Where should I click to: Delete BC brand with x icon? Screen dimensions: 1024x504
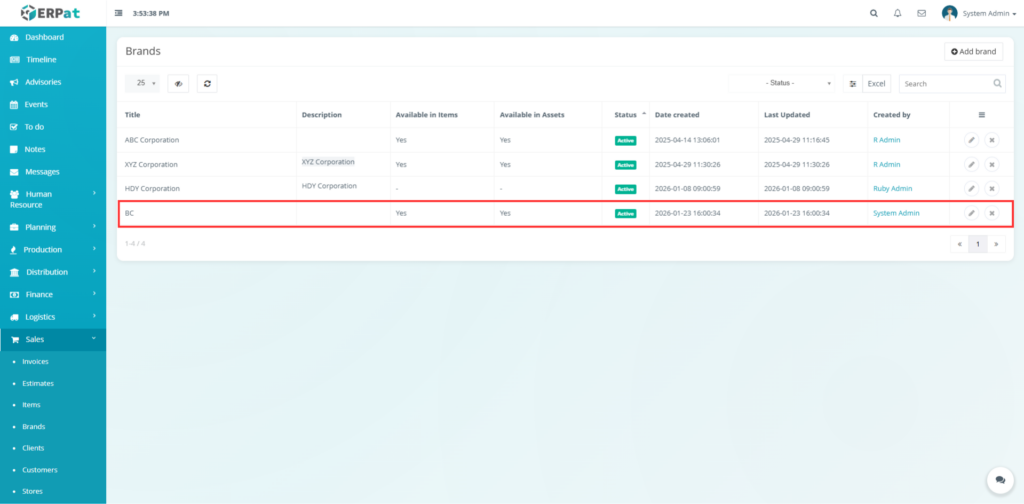pyautogui.click(x=992, y=213)
